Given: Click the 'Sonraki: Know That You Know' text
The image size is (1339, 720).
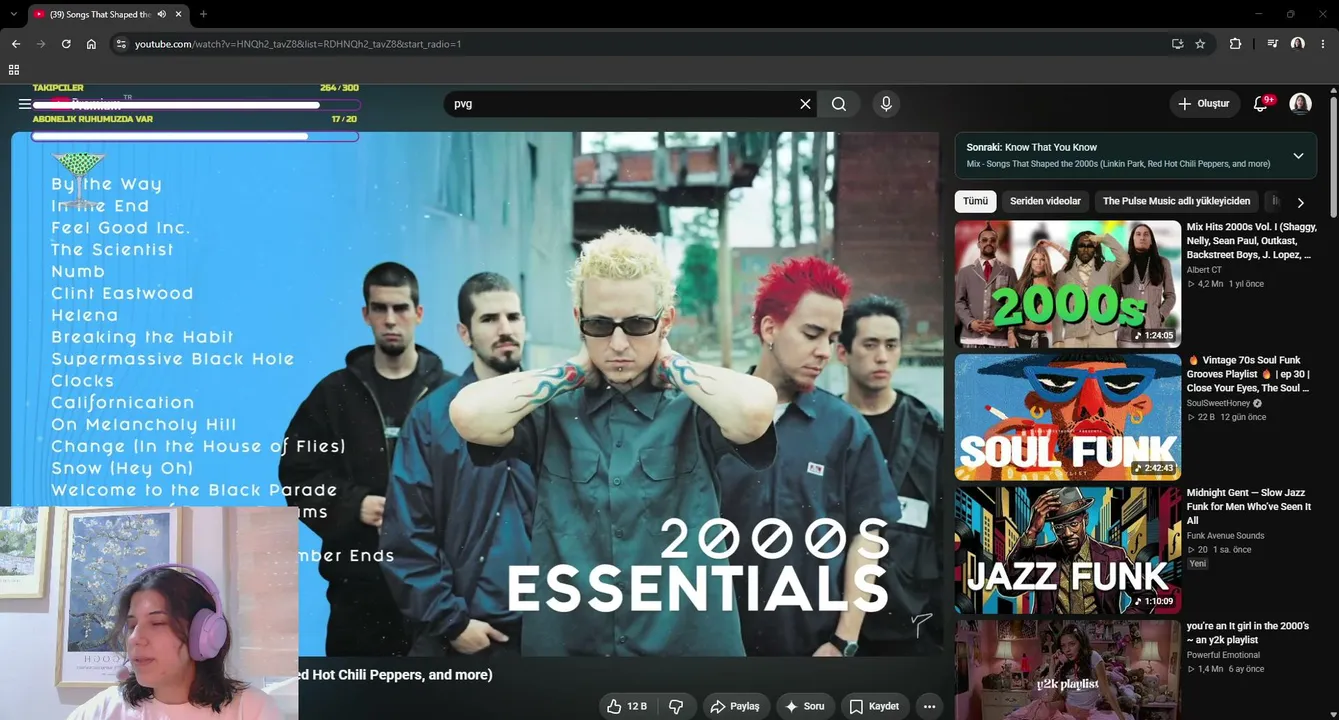Looking at the screenshot, I should (1031, 147).
